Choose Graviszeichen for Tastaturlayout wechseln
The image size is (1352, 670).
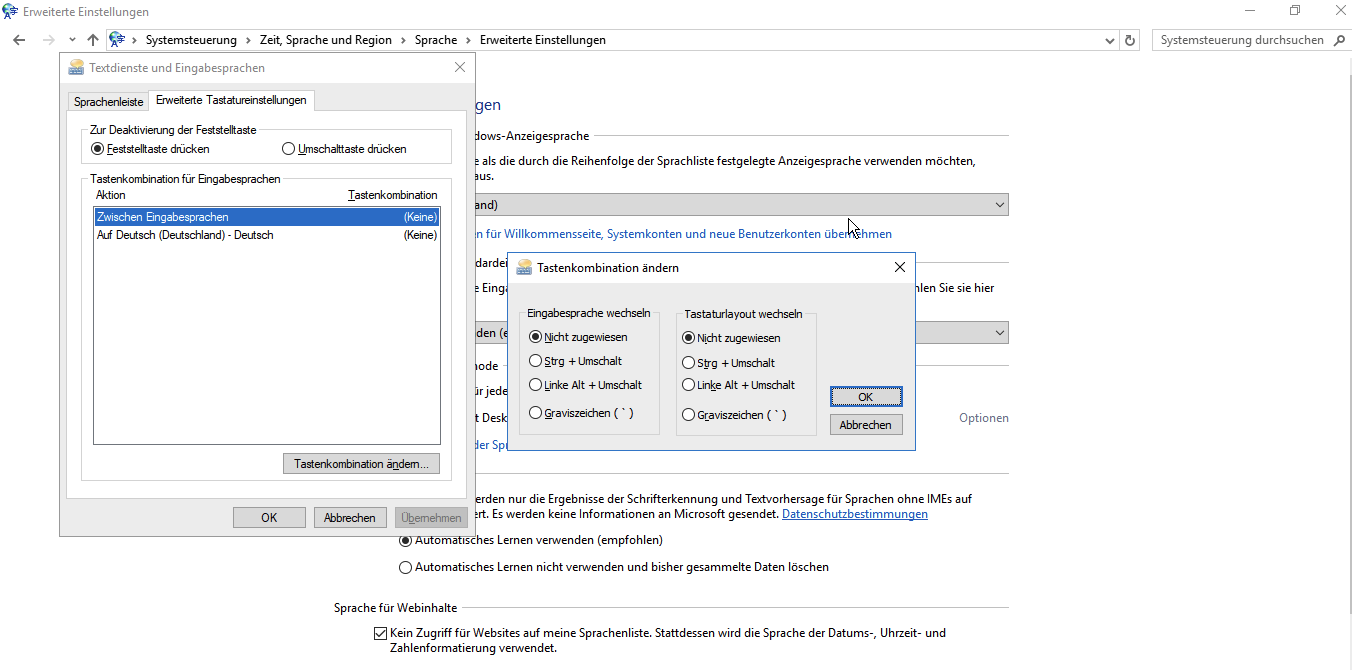[734, 415]
